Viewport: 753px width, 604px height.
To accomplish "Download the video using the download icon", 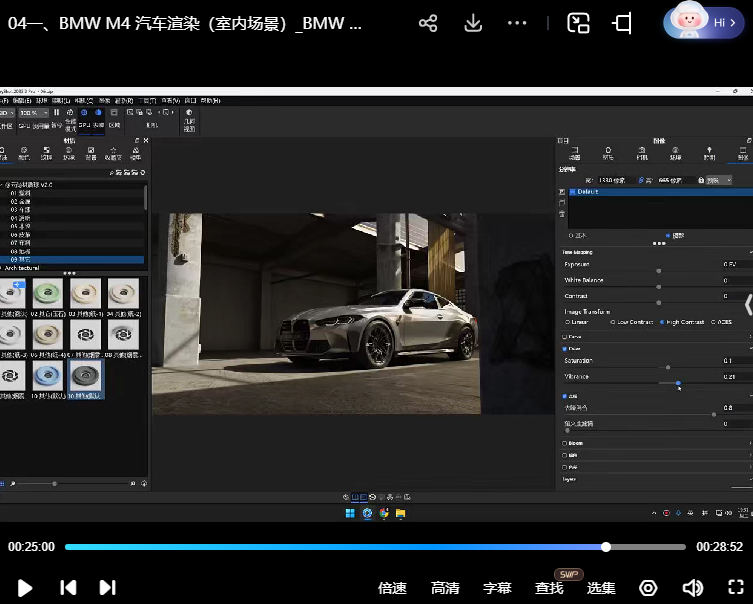I will pos(474,23).
